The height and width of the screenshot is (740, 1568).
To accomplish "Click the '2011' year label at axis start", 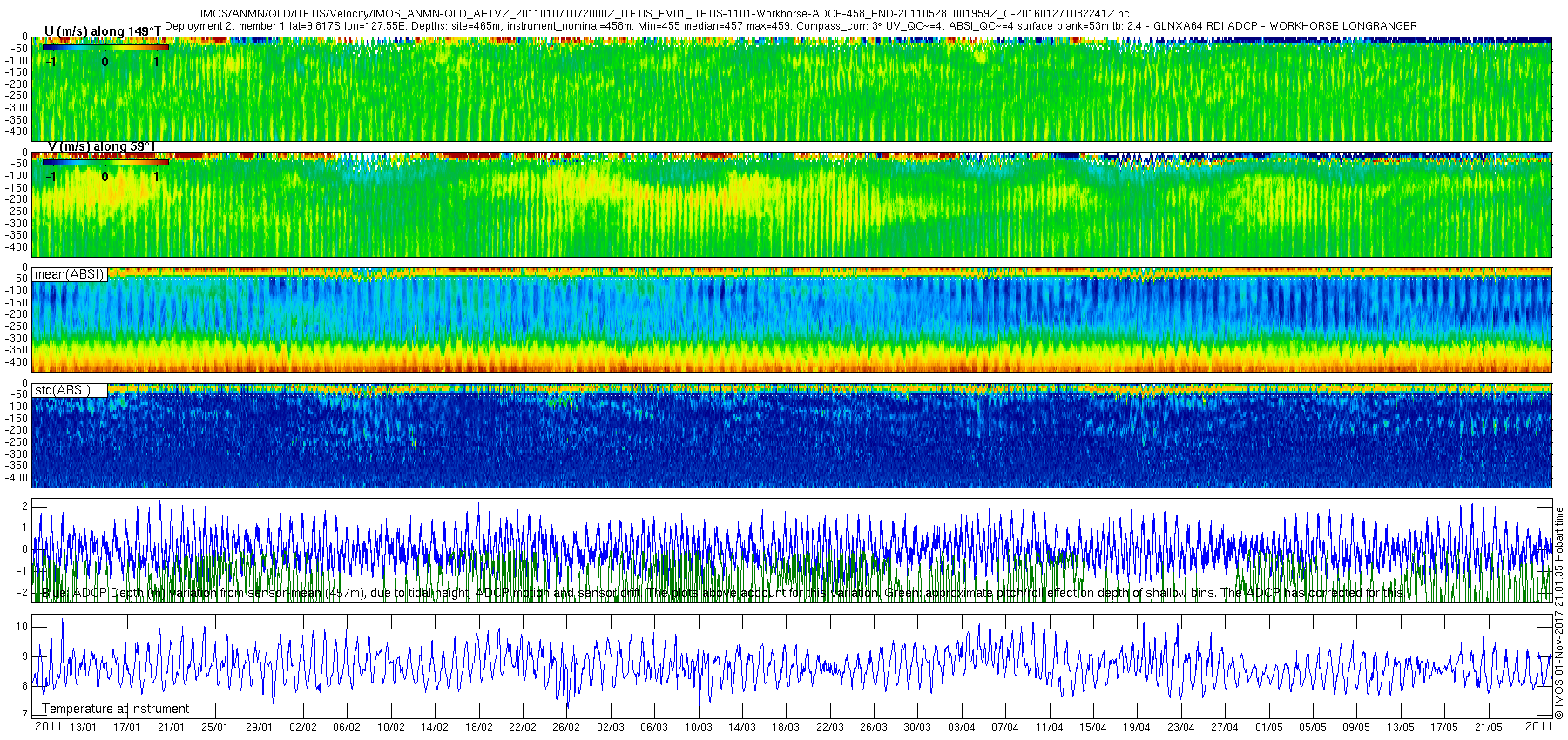I will (48, 726).
